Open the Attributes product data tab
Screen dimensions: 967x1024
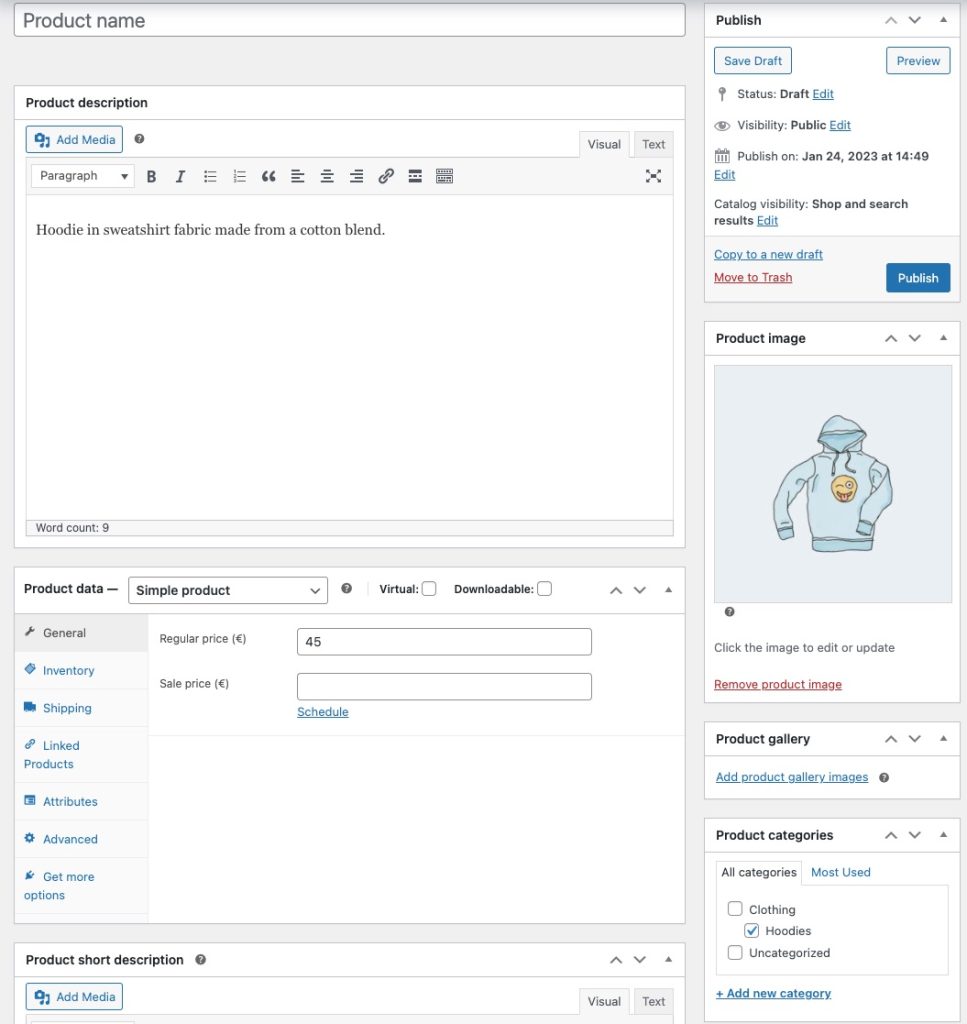82,801
